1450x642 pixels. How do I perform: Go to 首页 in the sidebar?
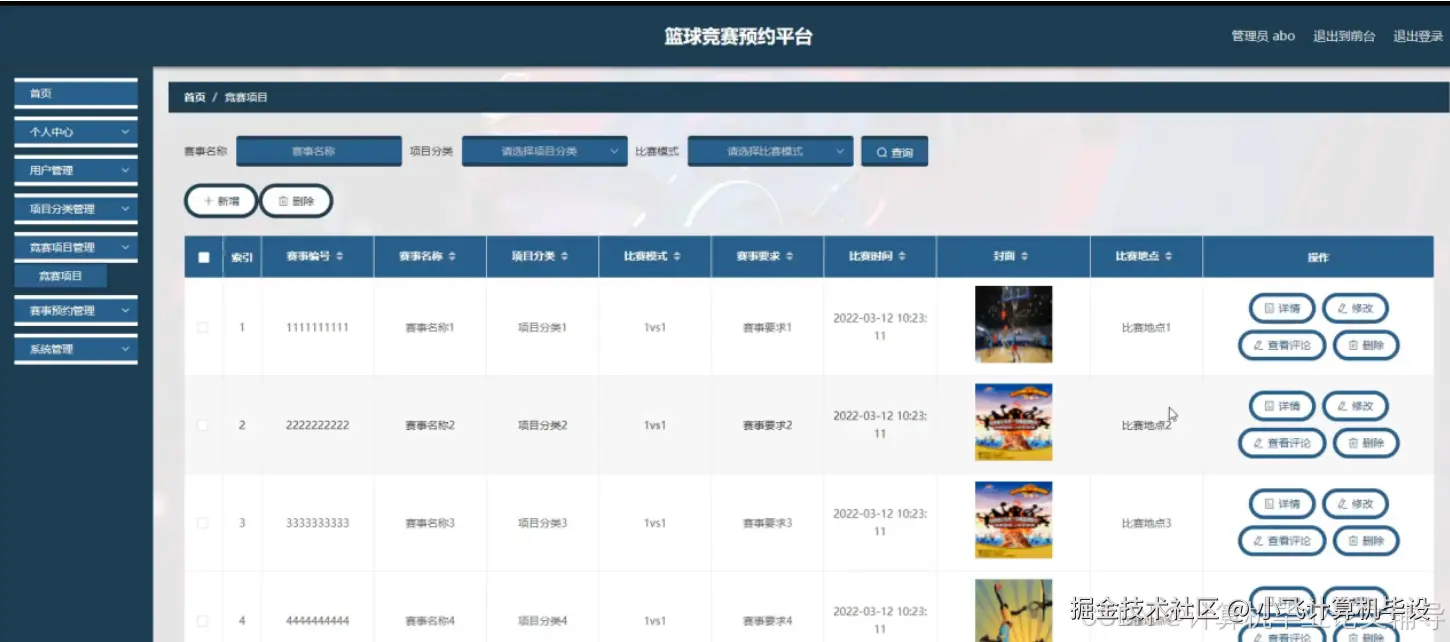pos(76,93)
